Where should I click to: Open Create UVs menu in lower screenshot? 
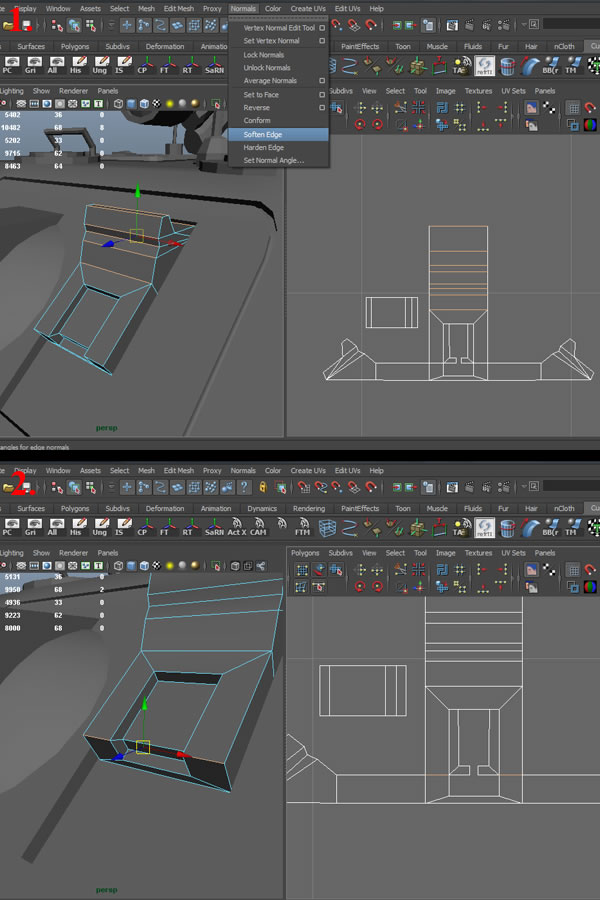point(308,471)
